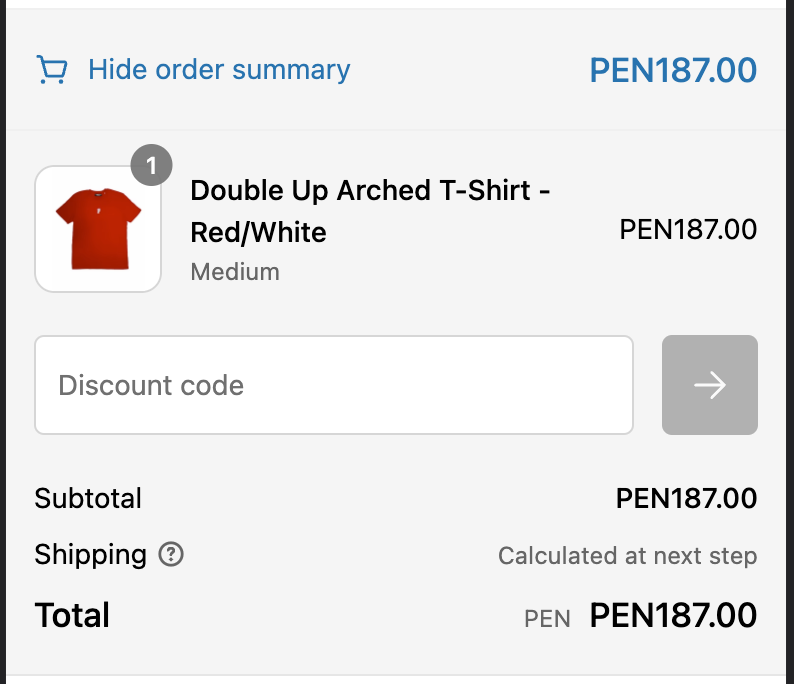Hide the order summary
The image size is (794, 684).
(219, 70)
